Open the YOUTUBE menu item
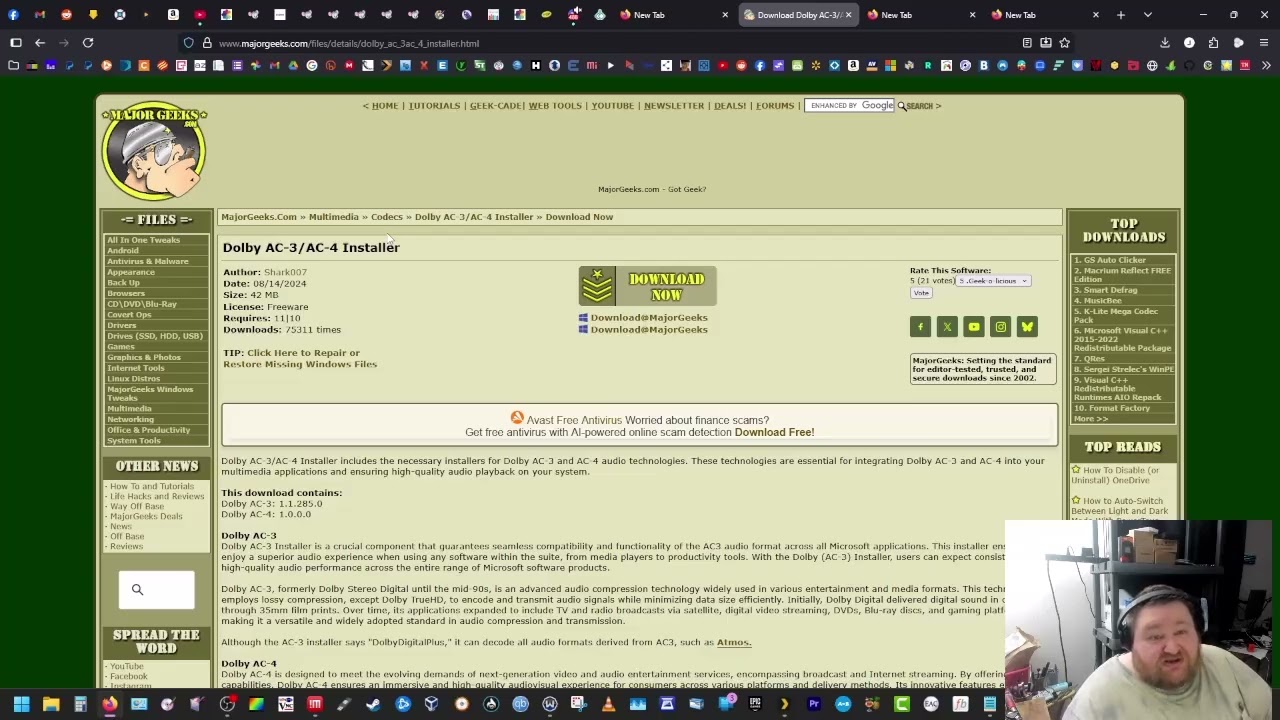Image resolution: width=1280 pixels, height=720 pixels. [x=612, y=106]
